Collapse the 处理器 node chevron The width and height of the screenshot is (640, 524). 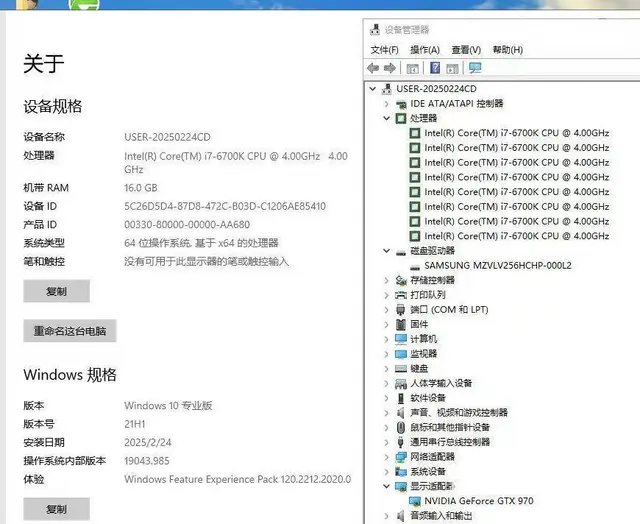coord(387,118)
